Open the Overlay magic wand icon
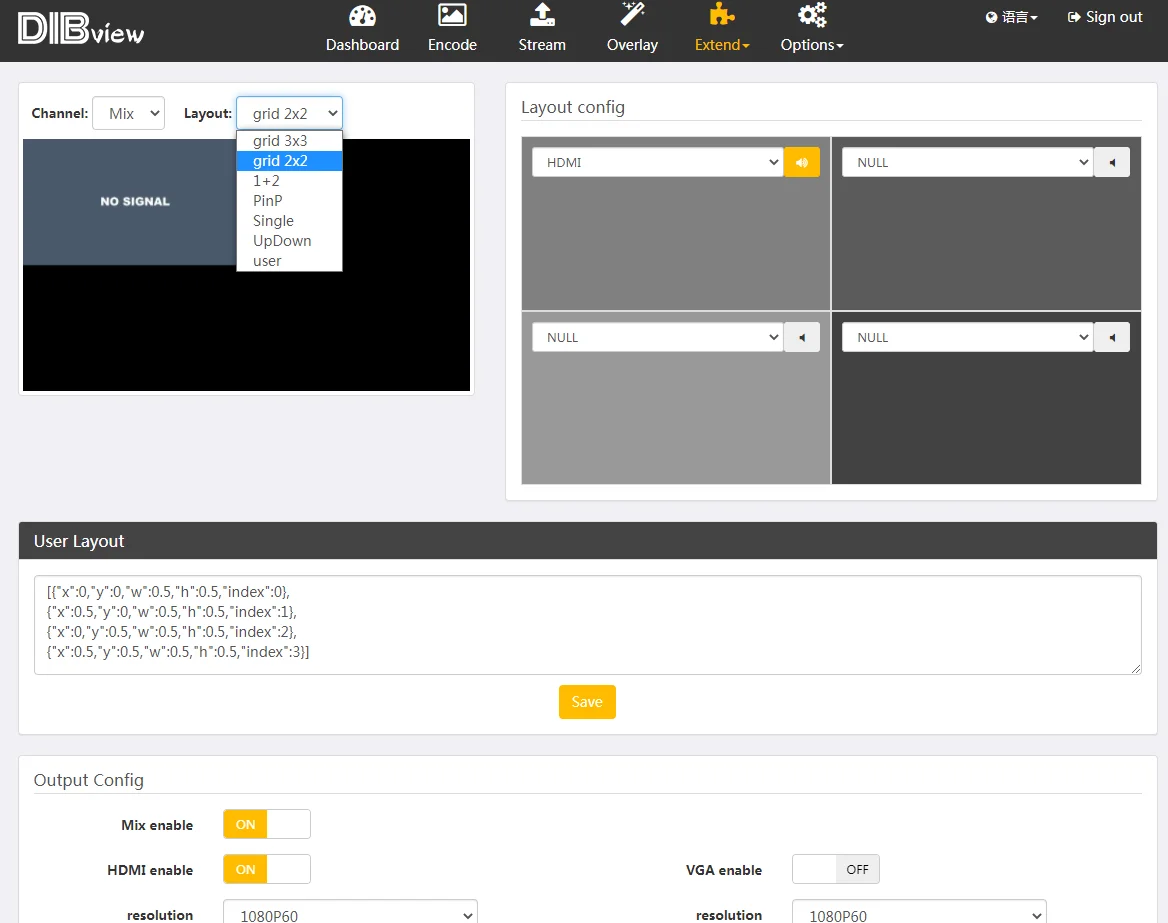The width and height of the screenshot is (1168, 923). coord(632,14)
